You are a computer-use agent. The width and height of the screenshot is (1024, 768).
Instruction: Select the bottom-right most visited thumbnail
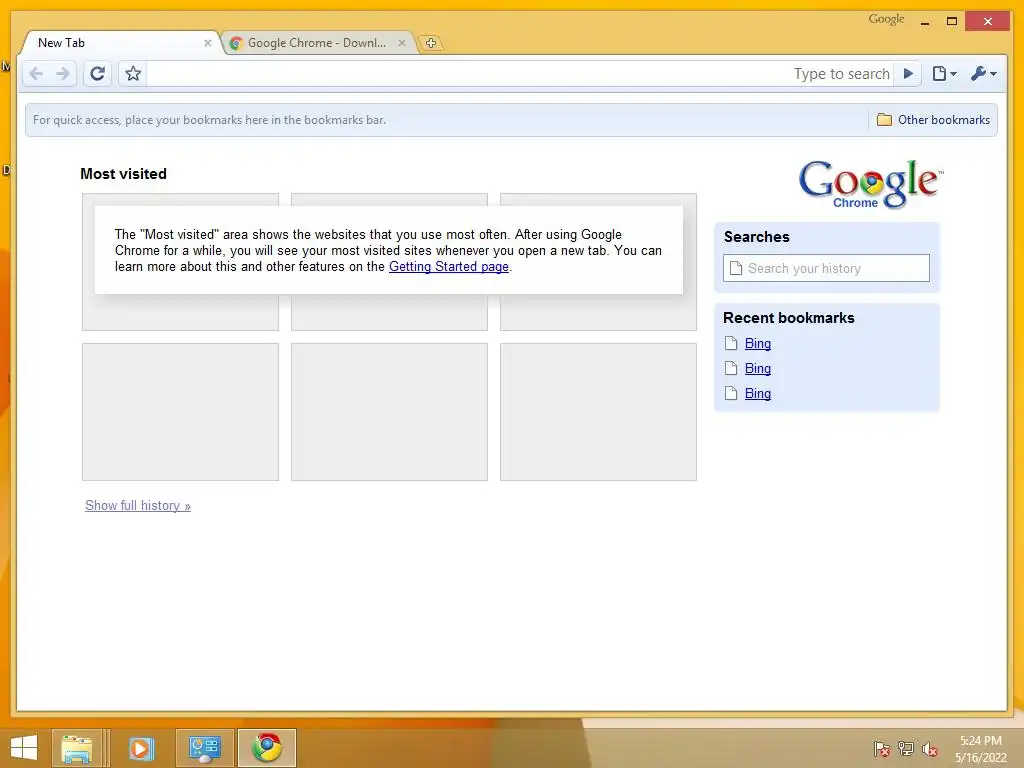[x=598, y=412]
